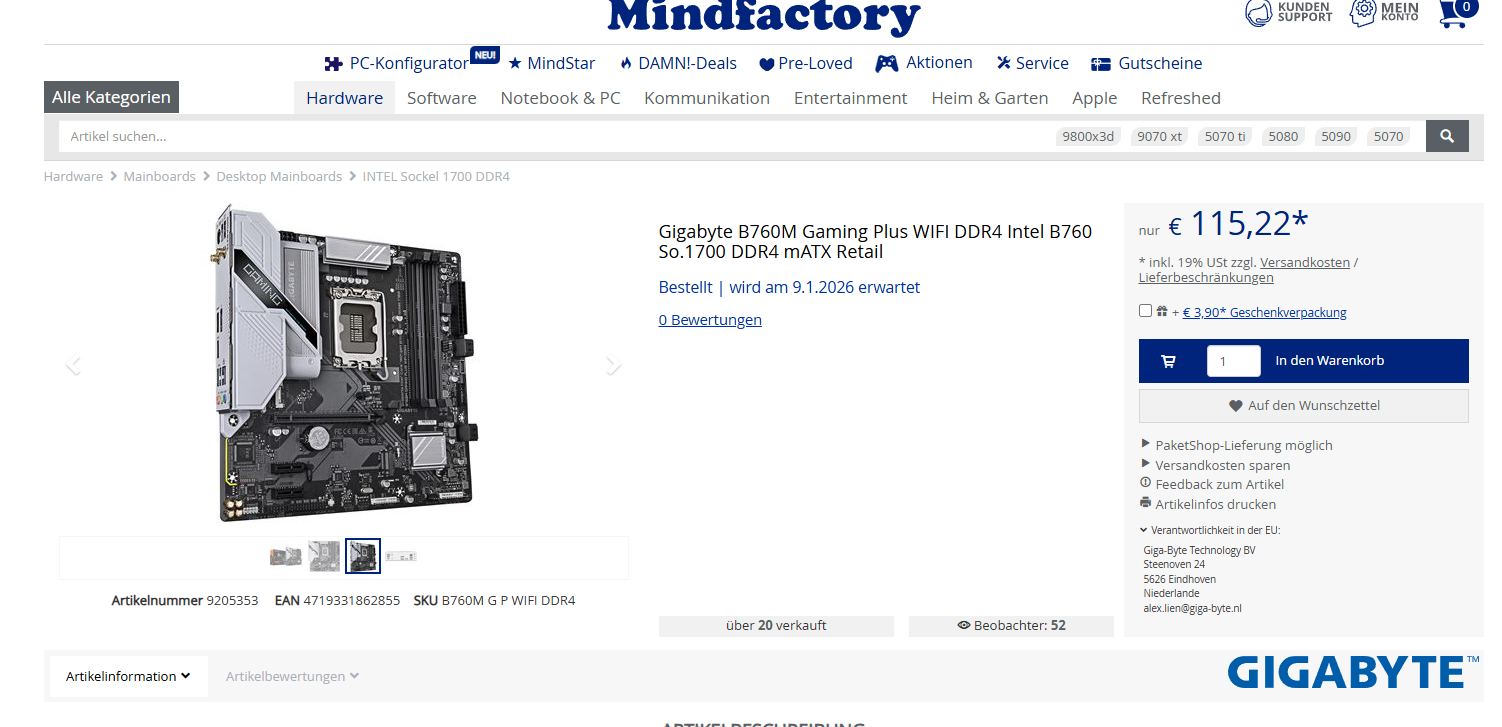Click Artikelnummer 9205353 text
The height and width of the screenshot is (727, 1502).
[x=185, y=600]
